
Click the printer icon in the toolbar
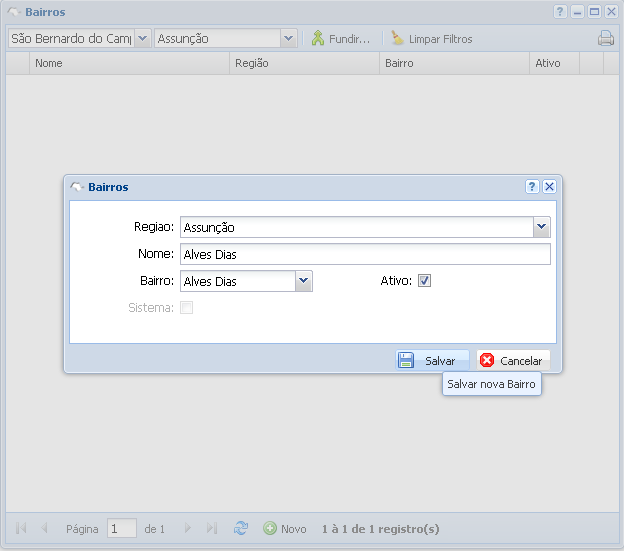pos(605,39)
